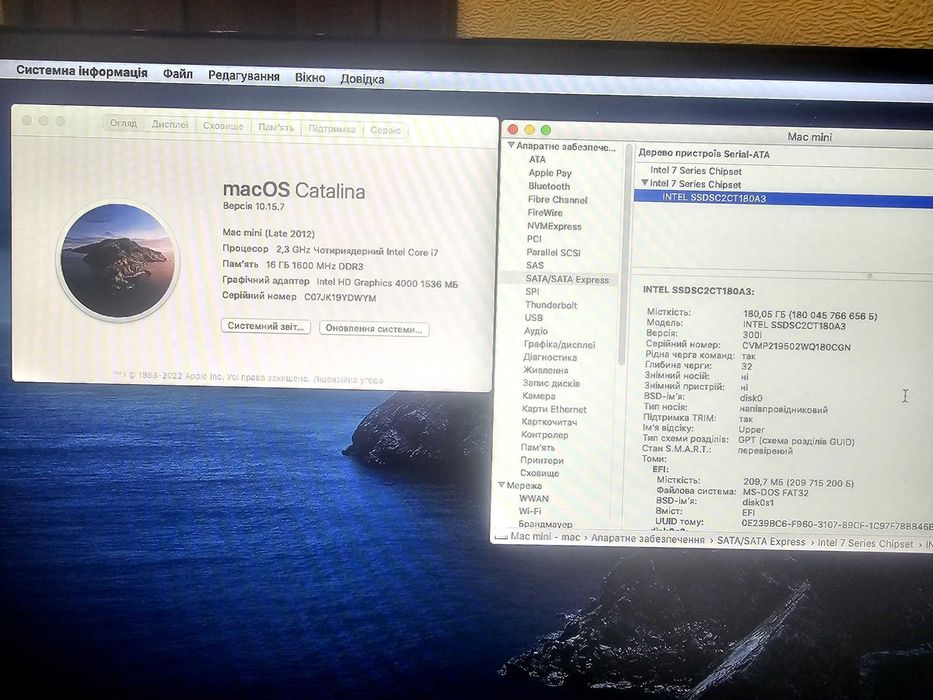Open the Системна інформація app menu
This screenshot has height=700, width=933.
[82, 71]
